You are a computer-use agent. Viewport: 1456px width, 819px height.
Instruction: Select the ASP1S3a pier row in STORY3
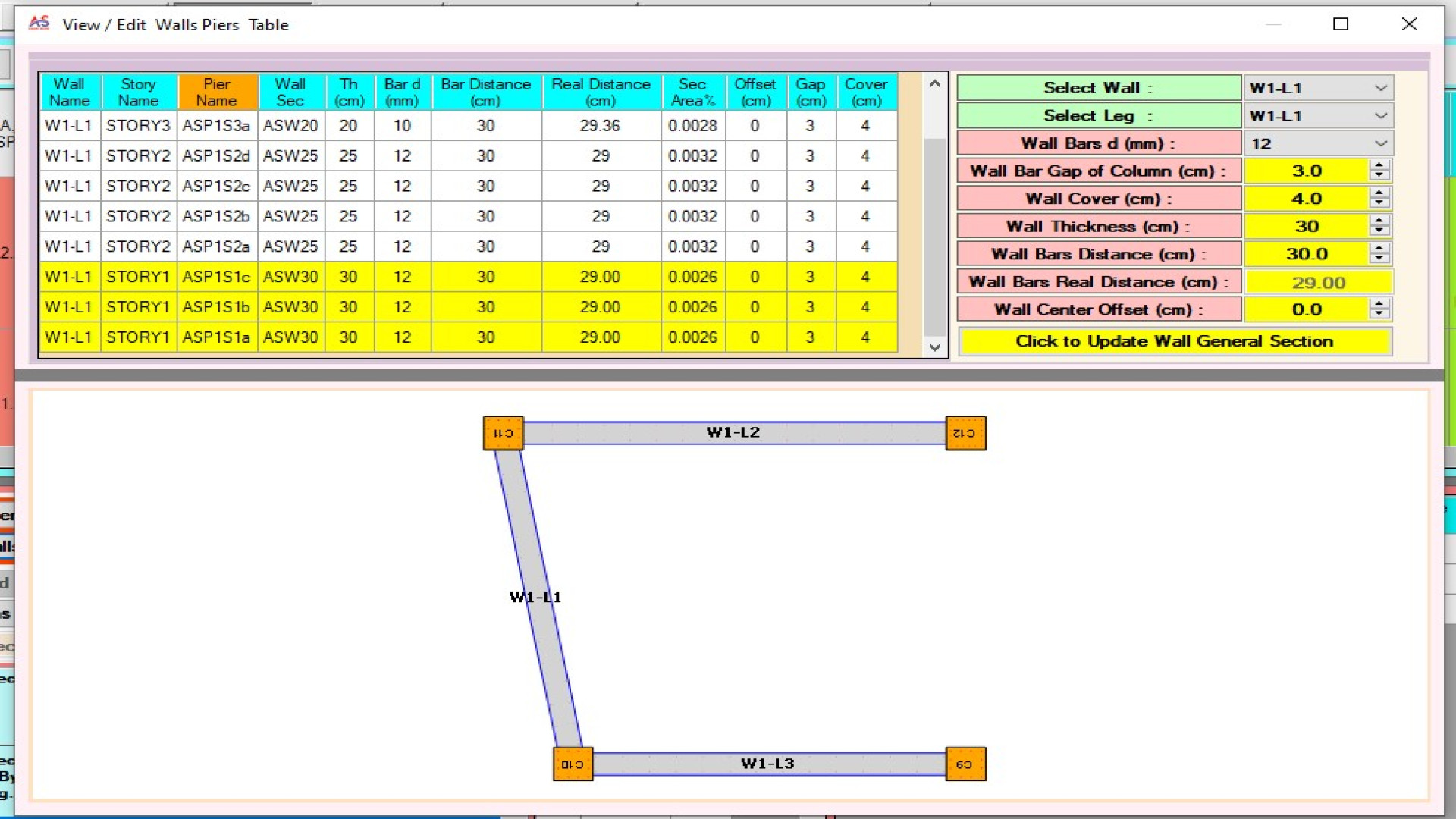pos(216,126)
